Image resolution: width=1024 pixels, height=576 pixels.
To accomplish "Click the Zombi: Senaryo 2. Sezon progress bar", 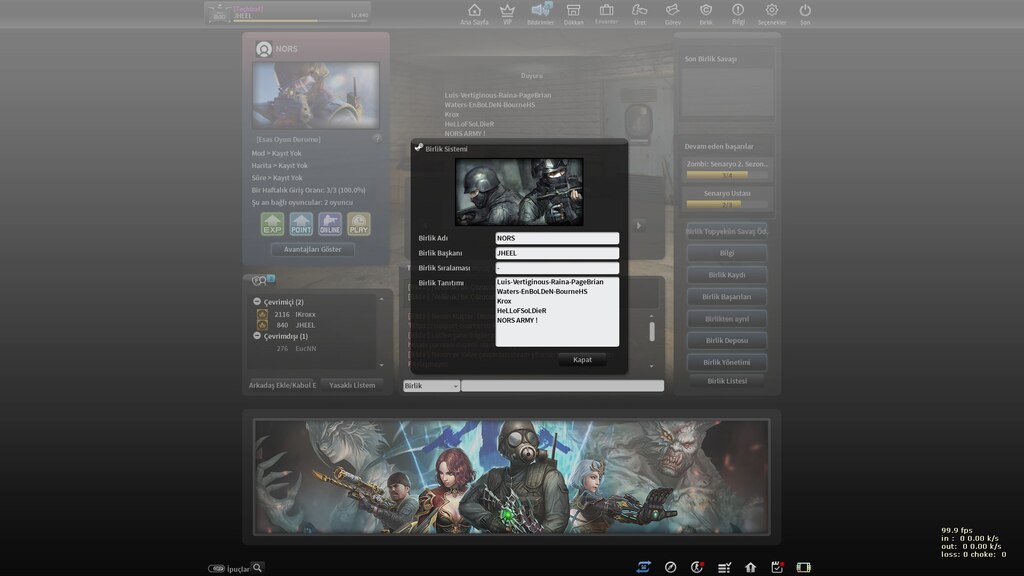I will pos(727,175).
